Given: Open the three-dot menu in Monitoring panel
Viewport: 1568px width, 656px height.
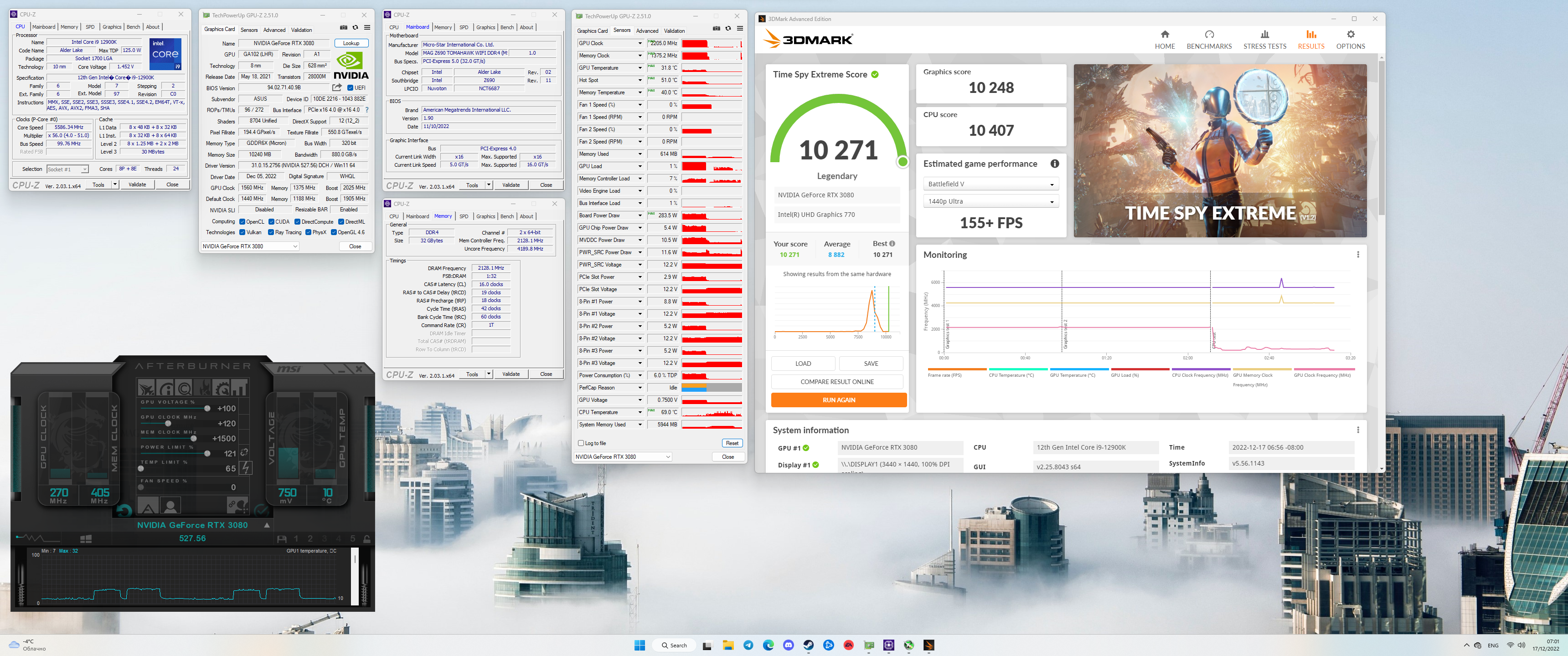Looking at the screenshot, I should point(1357,254).
